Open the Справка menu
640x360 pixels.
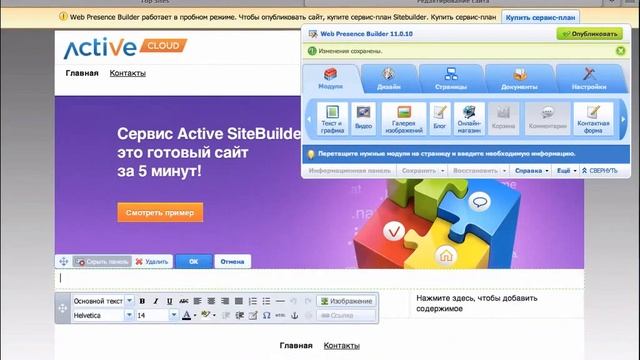click(x=531, y=171)
